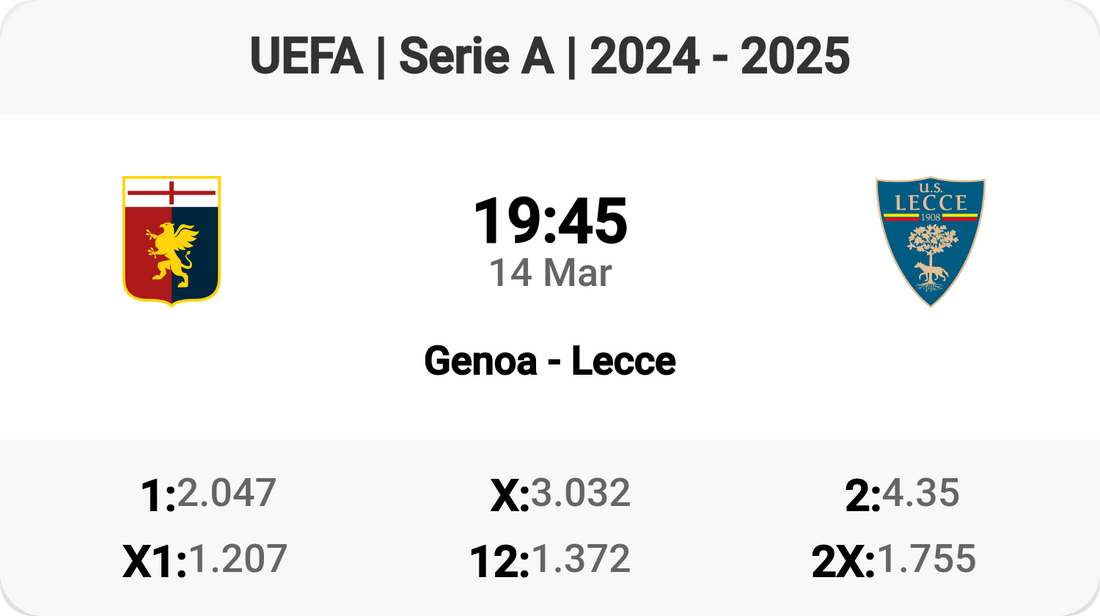Click the 14 Mar match date
1100x616 pixels.
pyautogui.click(x=550, y=273)
